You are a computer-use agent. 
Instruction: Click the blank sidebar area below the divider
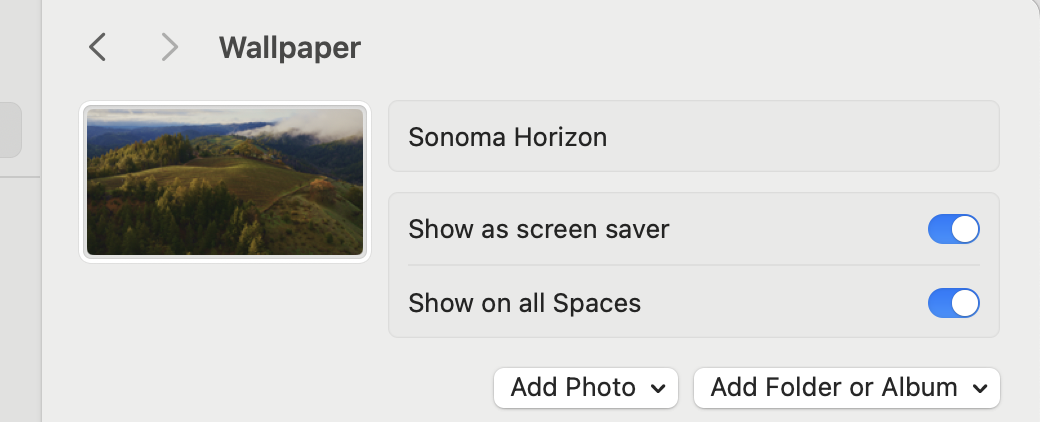click(20, 300)
